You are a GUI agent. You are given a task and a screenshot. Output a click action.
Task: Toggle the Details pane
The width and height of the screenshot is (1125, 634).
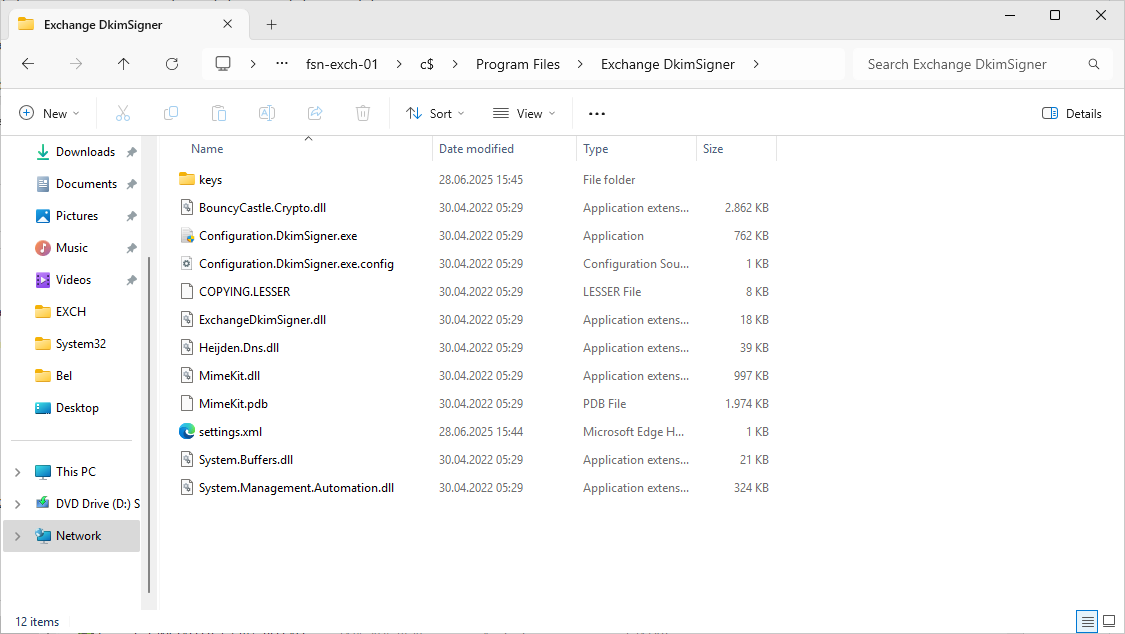point(1071,113)
